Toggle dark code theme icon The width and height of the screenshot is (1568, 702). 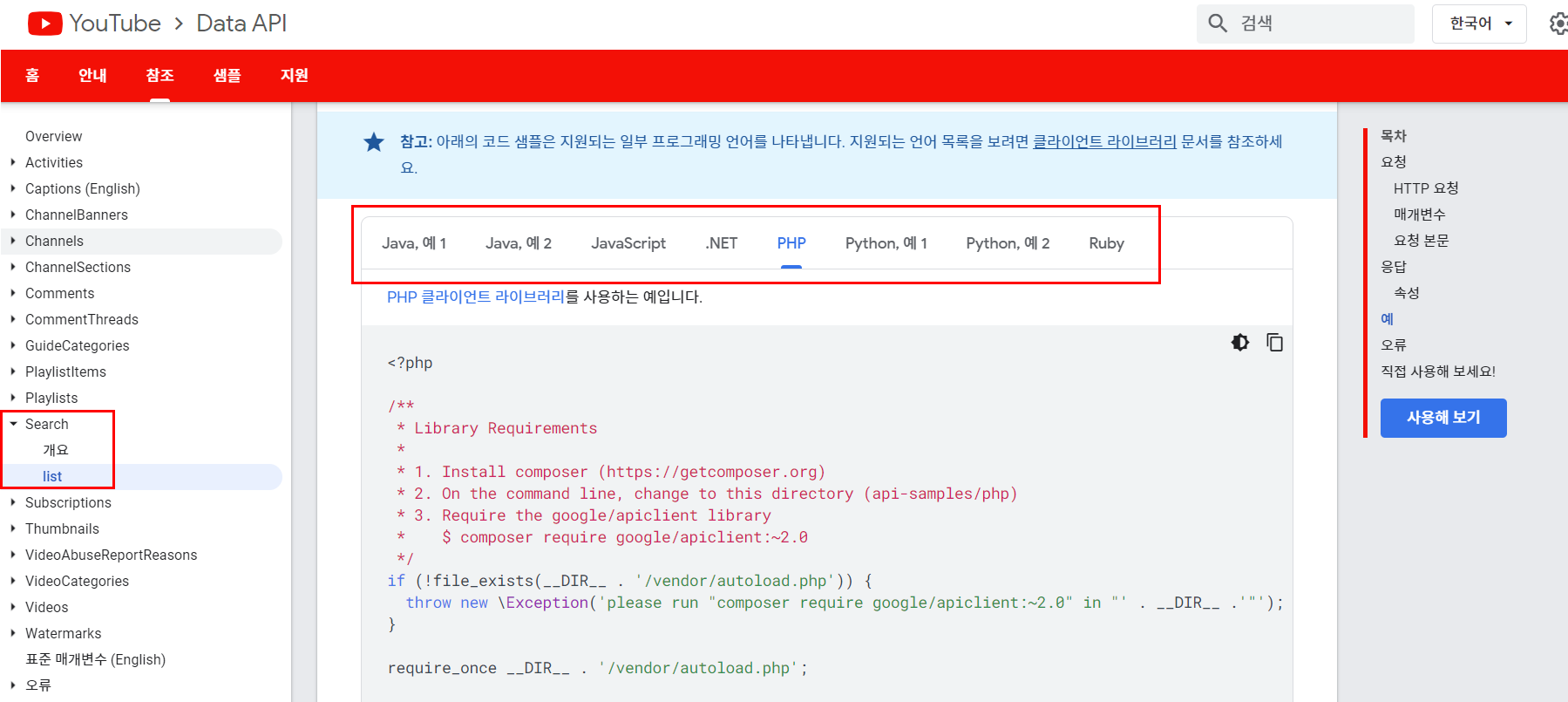[x=1240, y=343]
